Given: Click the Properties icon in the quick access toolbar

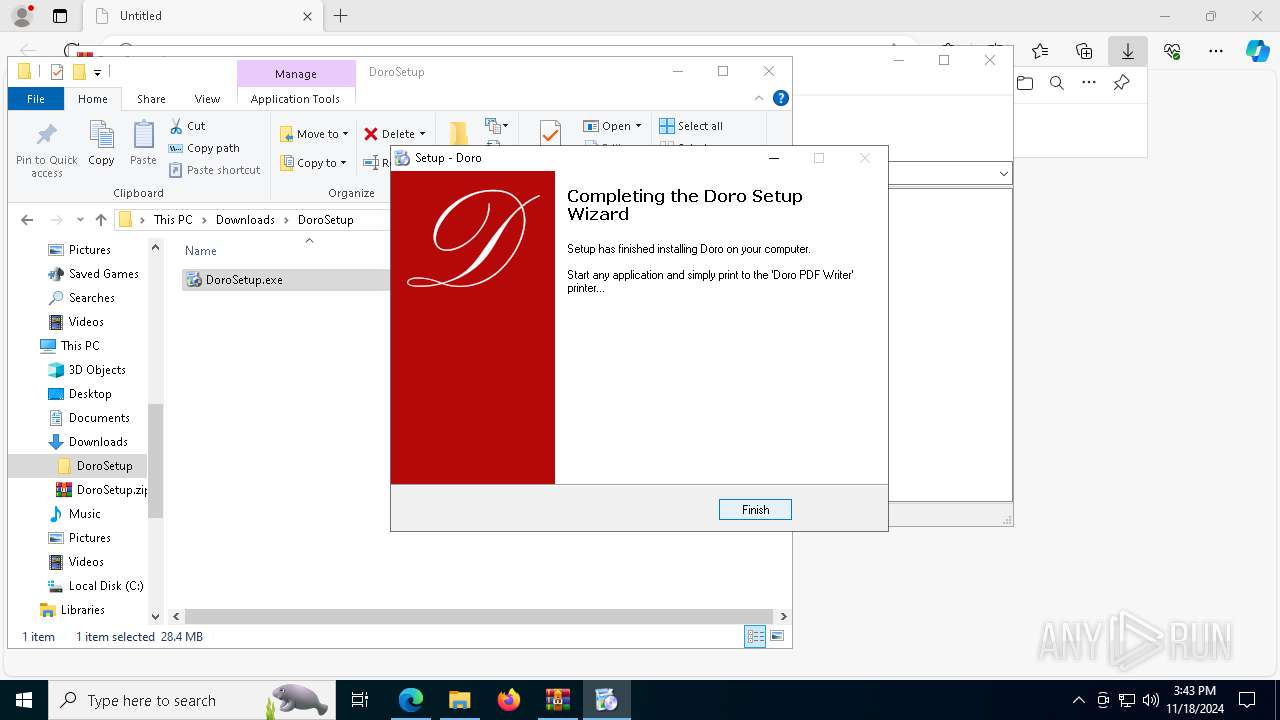Looking at the screenshot, I should 56,72.
